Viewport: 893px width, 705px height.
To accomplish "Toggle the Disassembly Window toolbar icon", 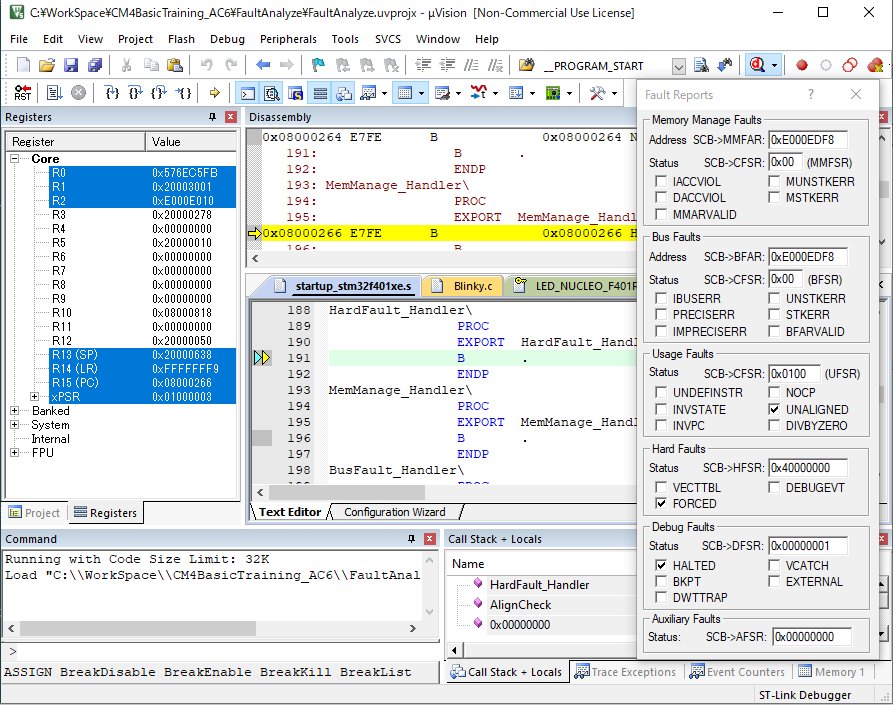I will pyautogui.click(x=272, y=93).
